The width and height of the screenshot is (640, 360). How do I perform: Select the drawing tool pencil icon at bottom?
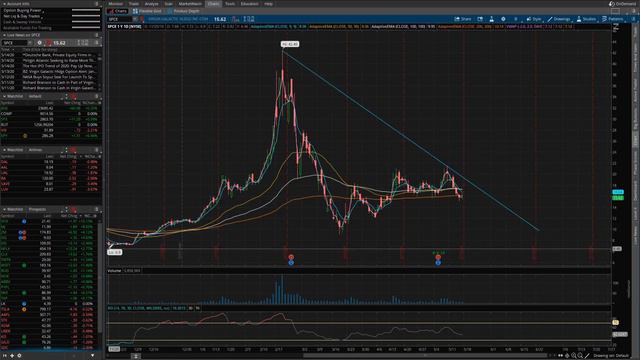587,356
